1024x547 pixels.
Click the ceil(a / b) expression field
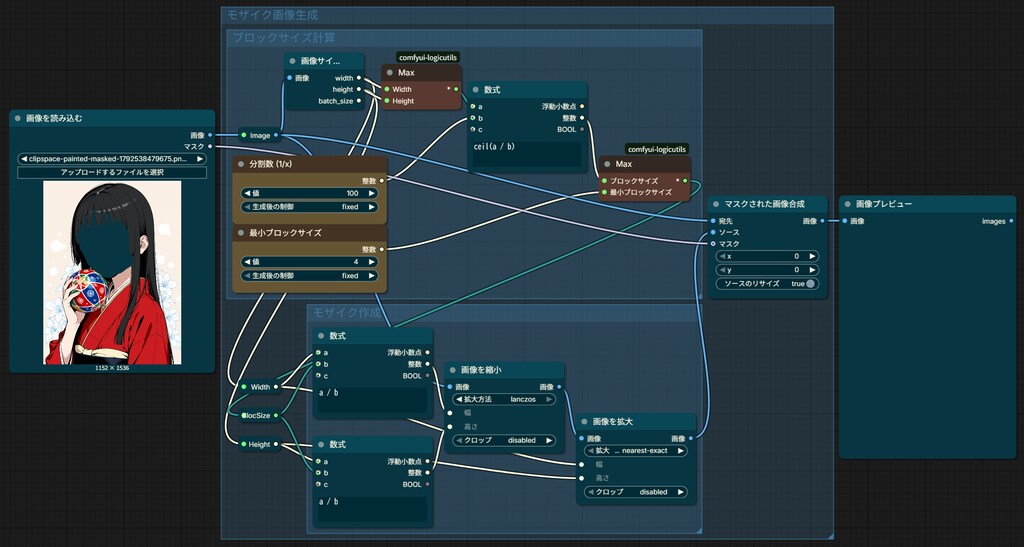(x=527, y=153)
